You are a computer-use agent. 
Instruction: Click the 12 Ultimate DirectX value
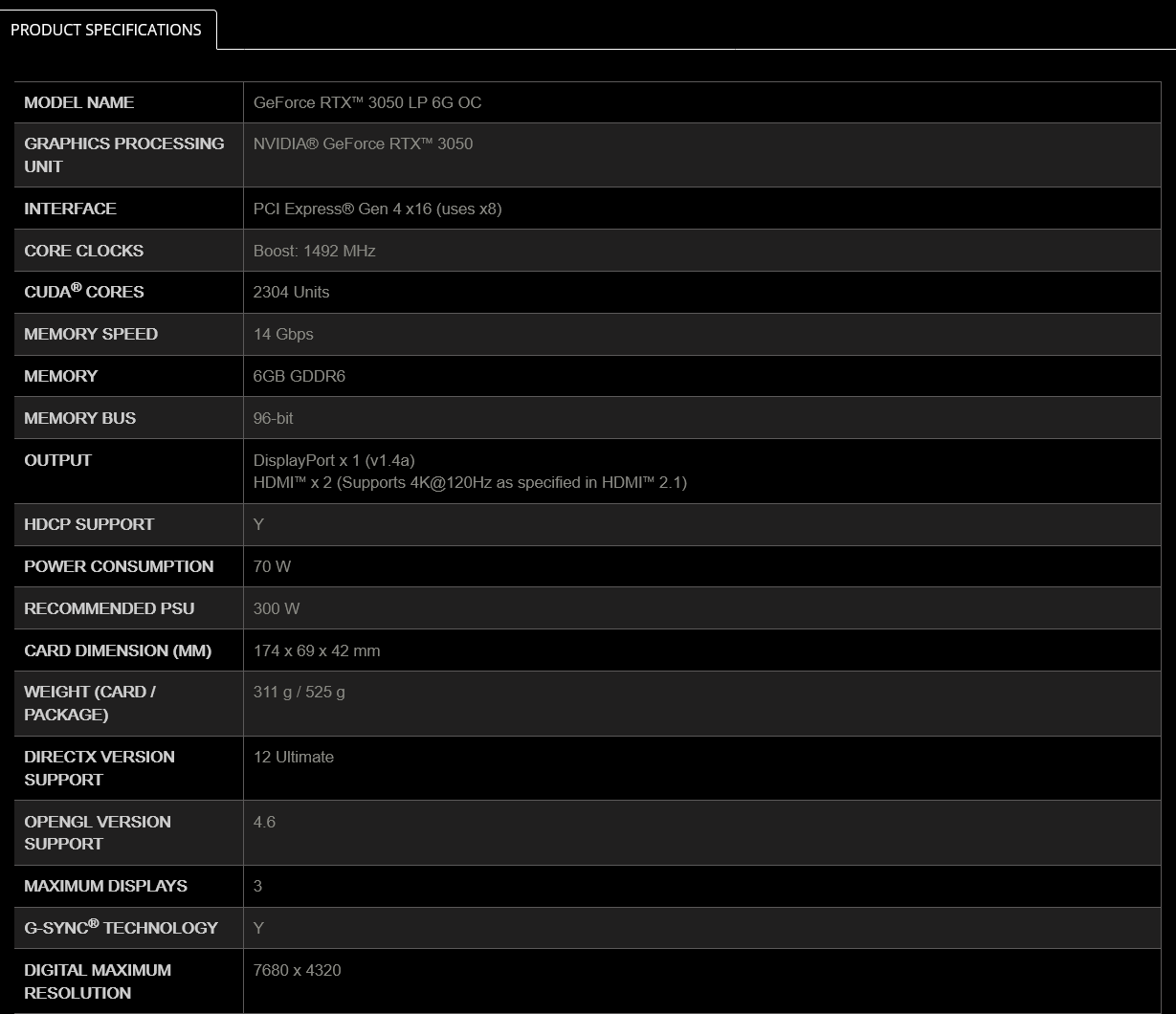[x=294, y=757]
